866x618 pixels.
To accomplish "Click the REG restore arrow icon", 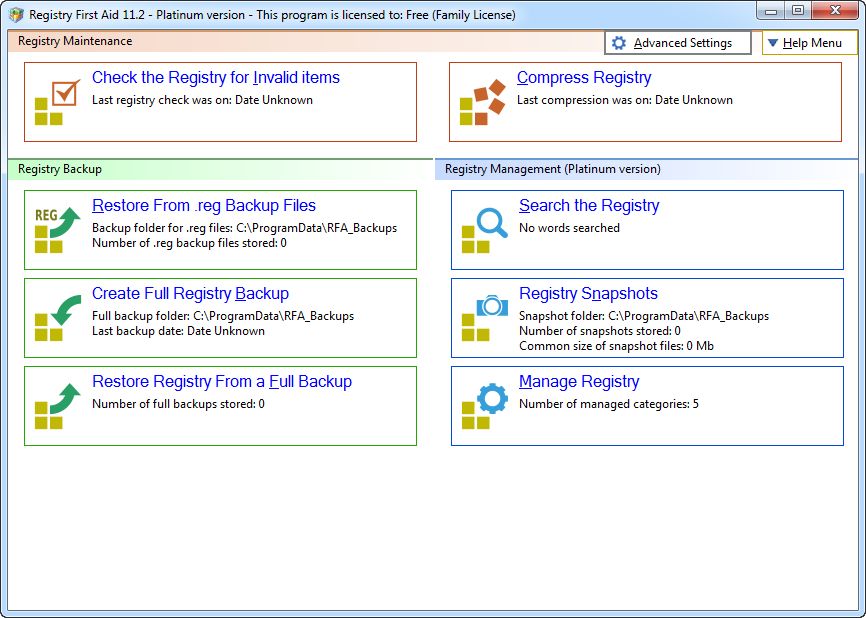I will pos(57,230).
